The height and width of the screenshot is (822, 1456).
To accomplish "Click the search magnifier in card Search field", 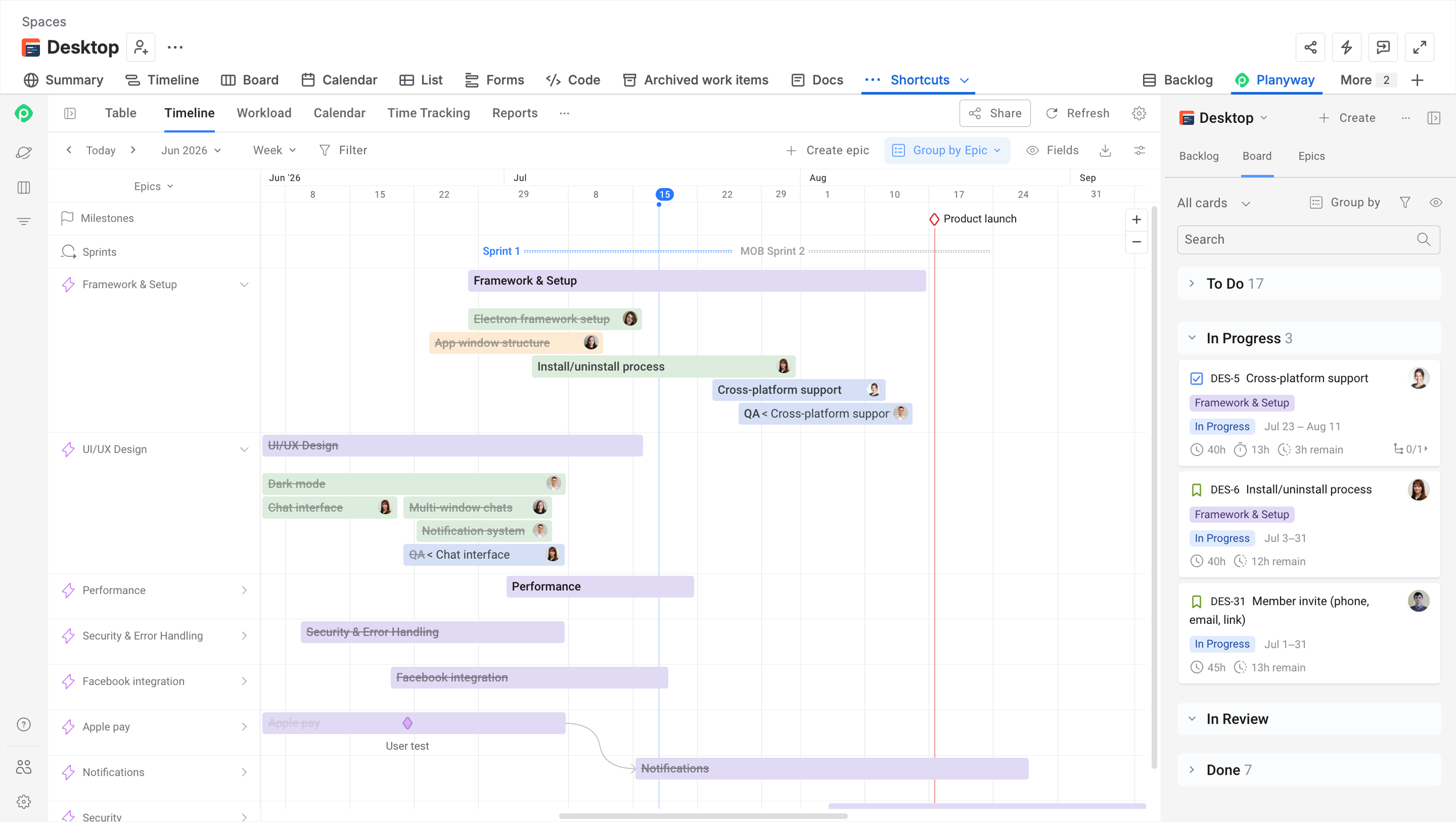I will tap(1423, 240).
